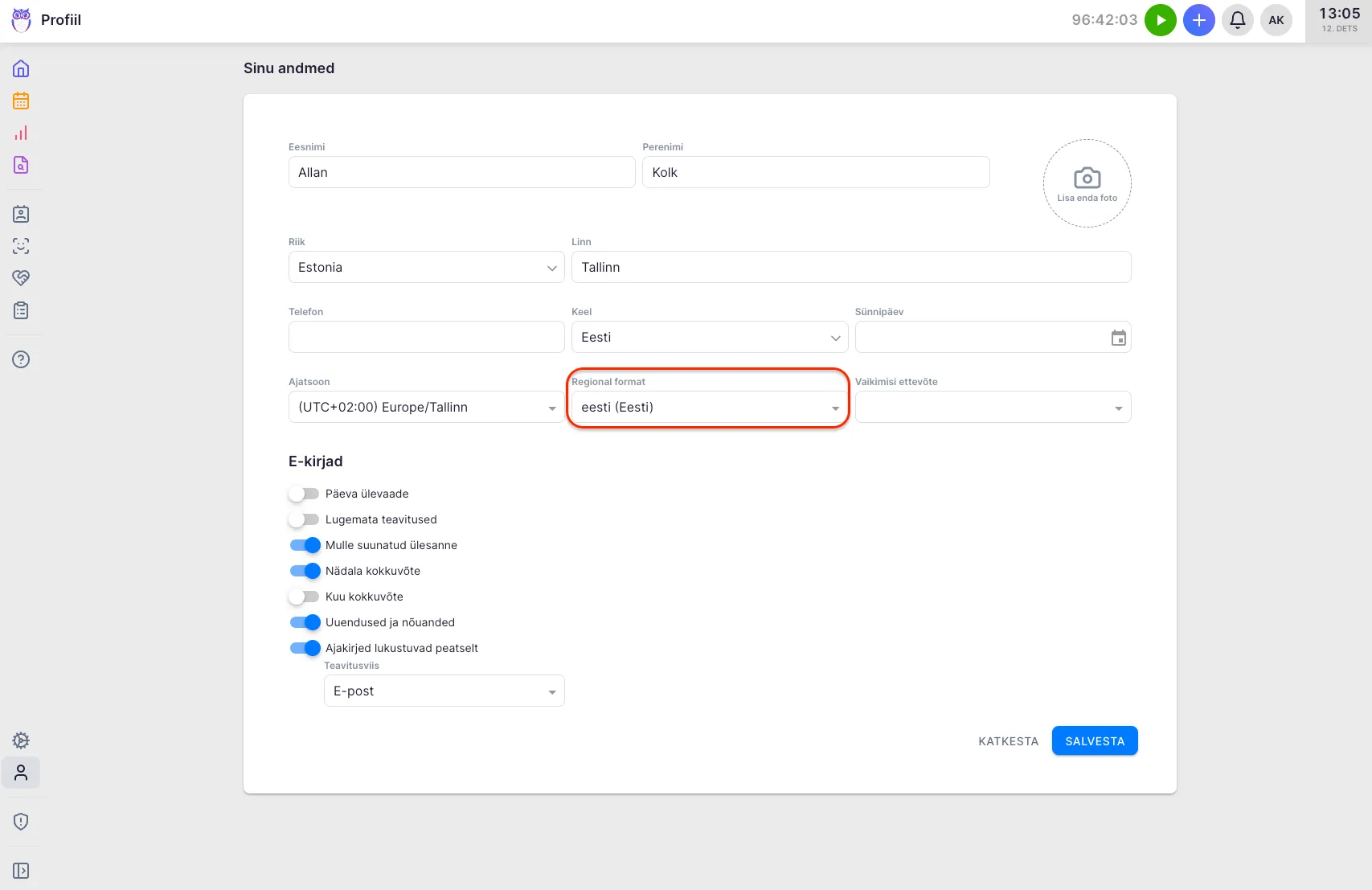Open notifications bell icon
This screenshot has width=1372, height=890.
[1237, 20]
